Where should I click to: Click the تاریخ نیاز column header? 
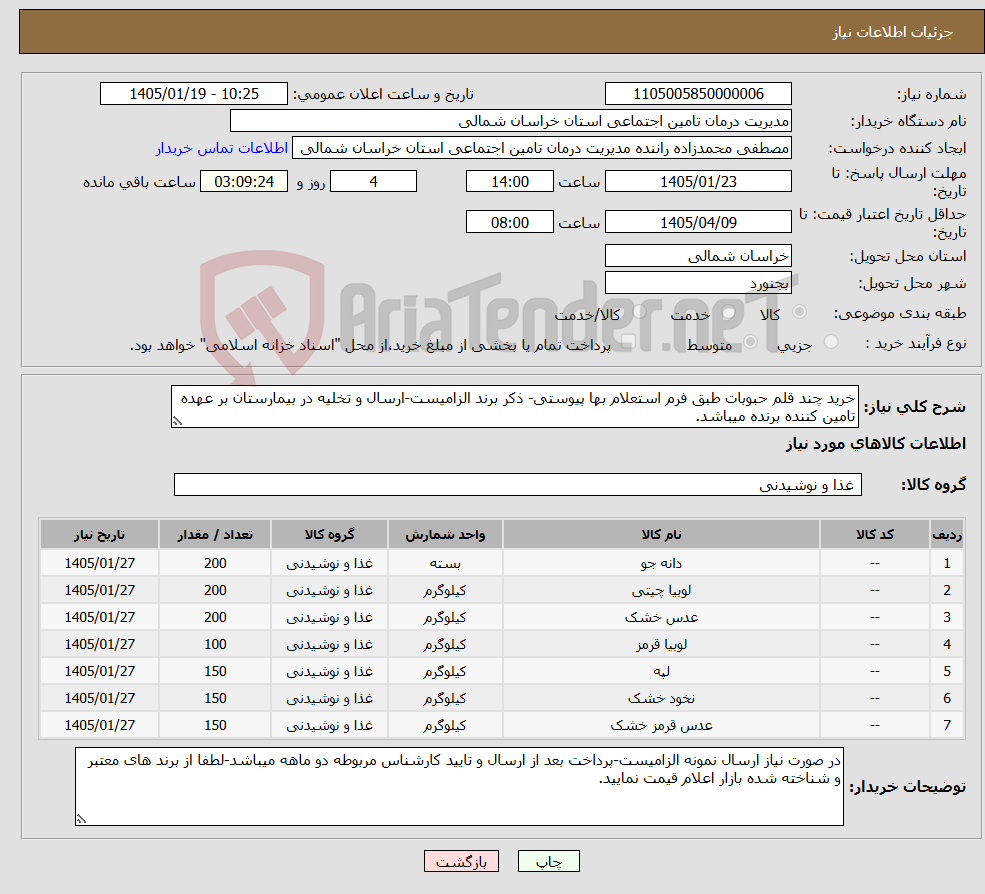click(x=99, y=535)
